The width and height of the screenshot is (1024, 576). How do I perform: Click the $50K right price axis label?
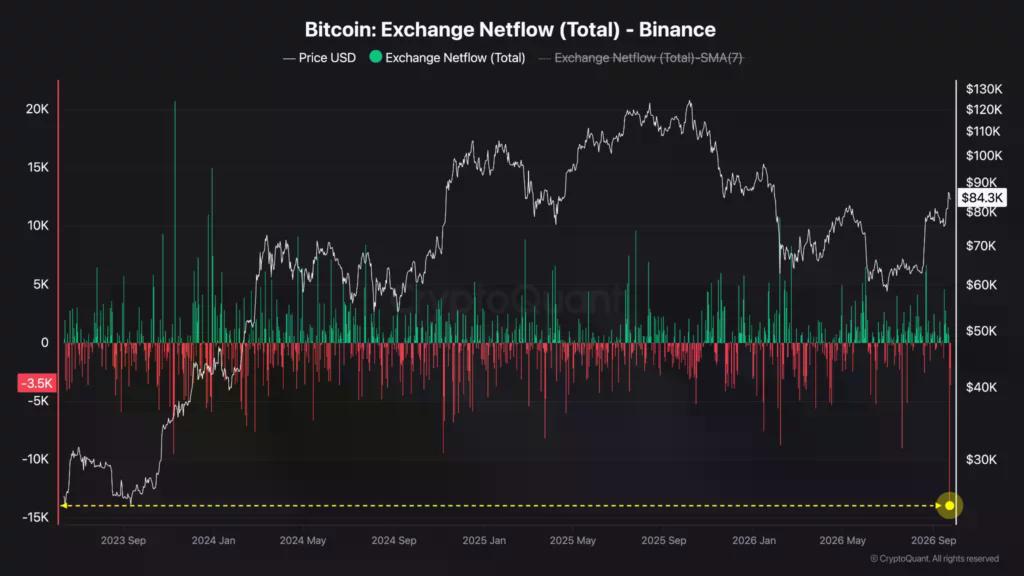[x=981, y=330]
